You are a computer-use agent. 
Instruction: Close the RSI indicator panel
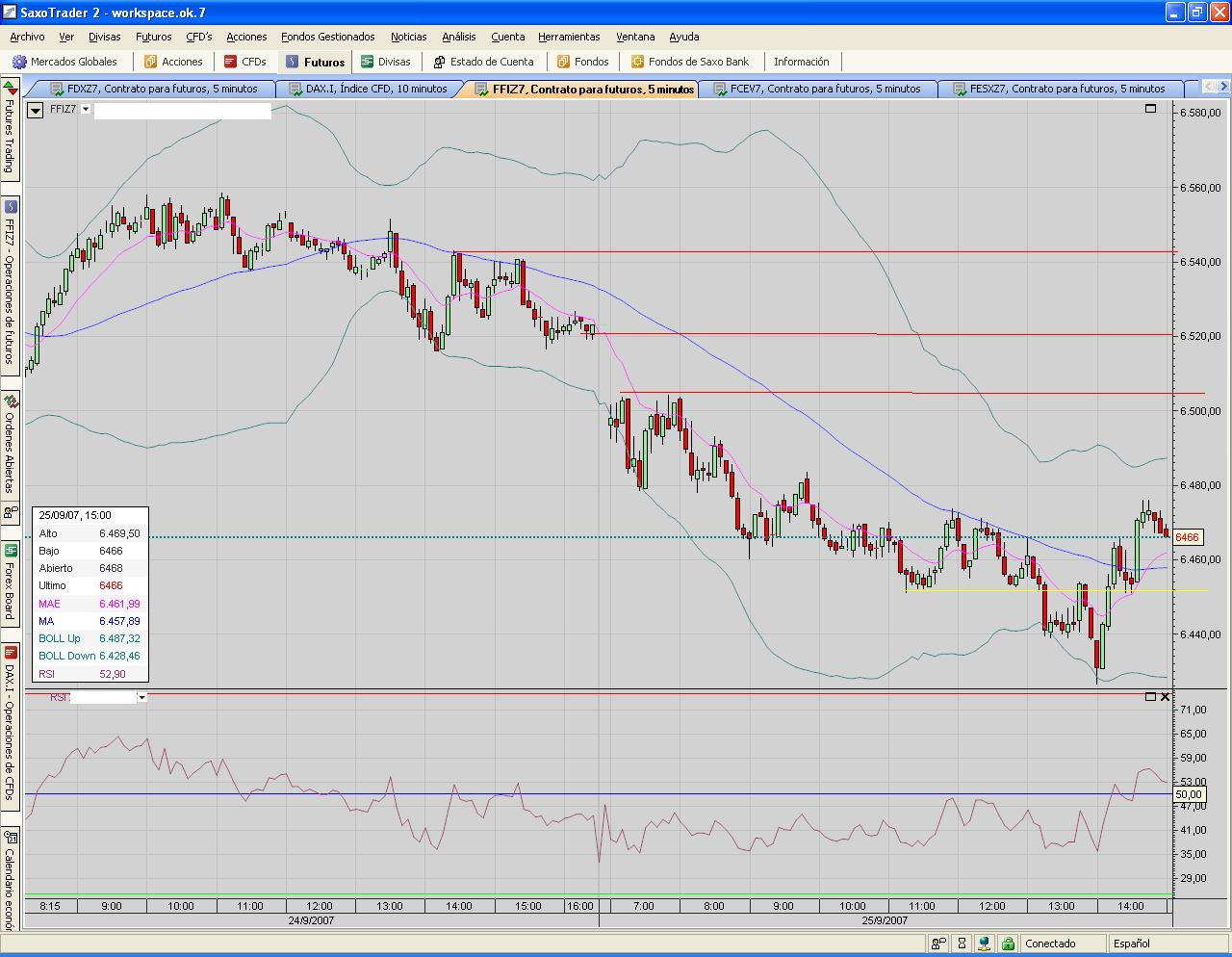pyautogui.click(x=1165, y=696)
